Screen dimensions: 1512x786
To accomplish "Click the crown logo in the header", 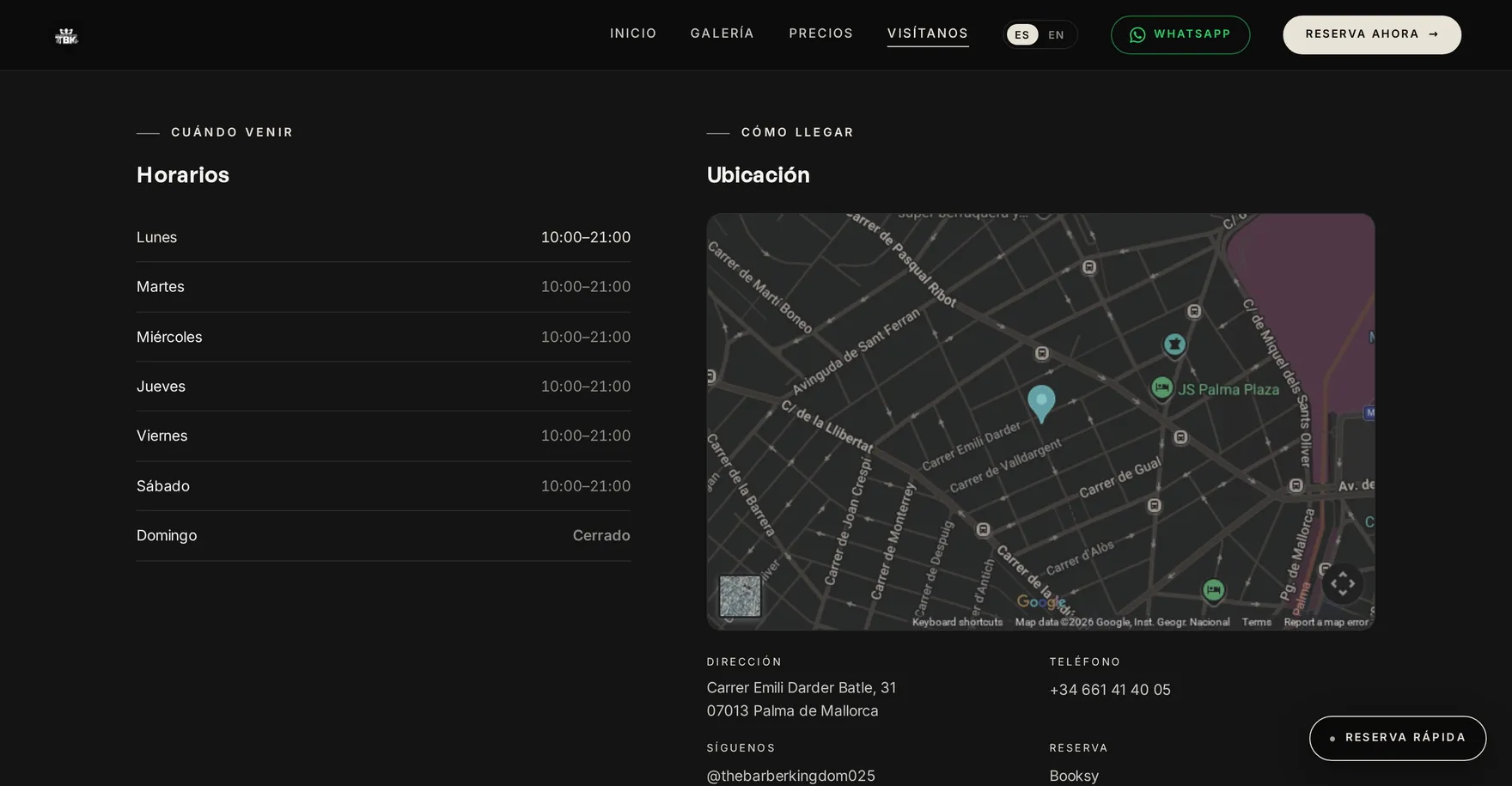I will pos(66,36).
